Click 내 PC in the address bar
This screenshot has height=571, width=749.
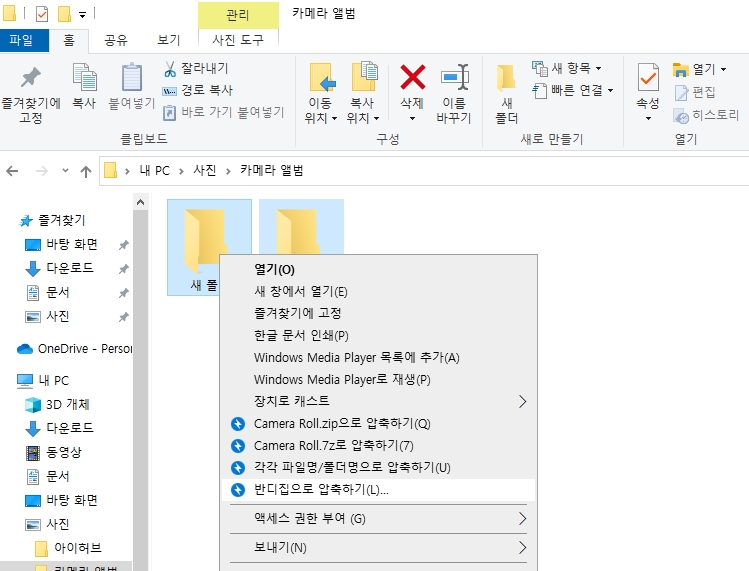154,171
